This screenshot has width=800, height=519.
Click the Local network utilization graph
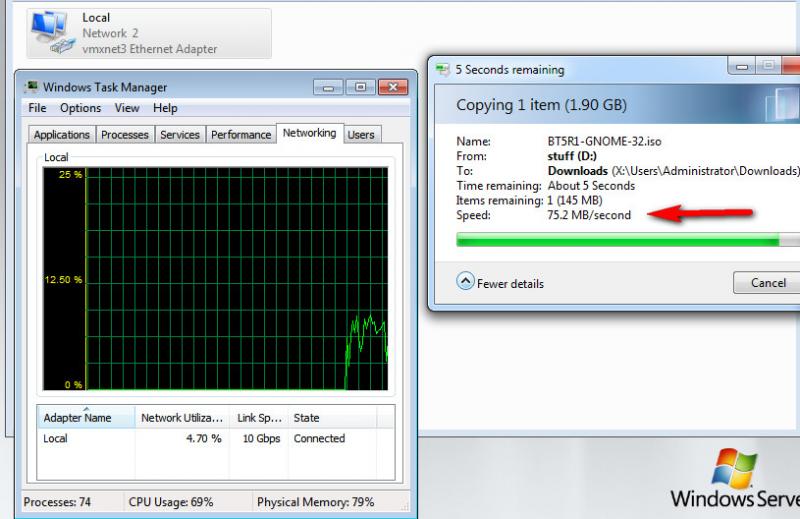coord(215,279)
